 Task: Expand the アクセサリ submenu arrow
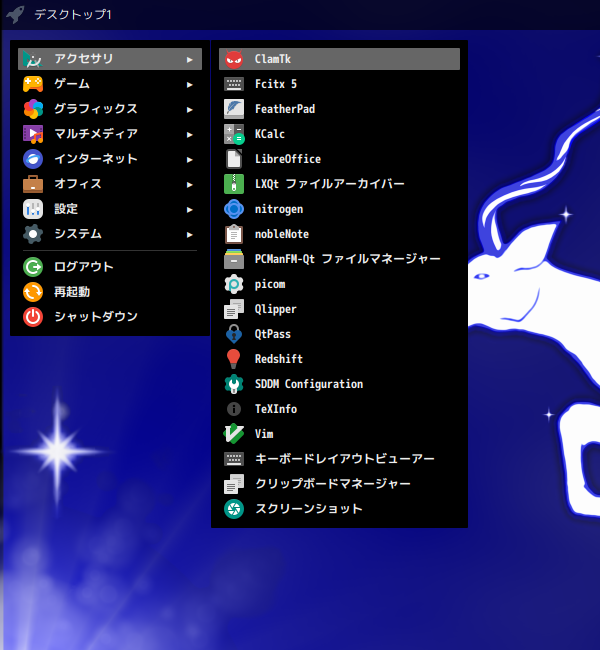coord(189,60)
